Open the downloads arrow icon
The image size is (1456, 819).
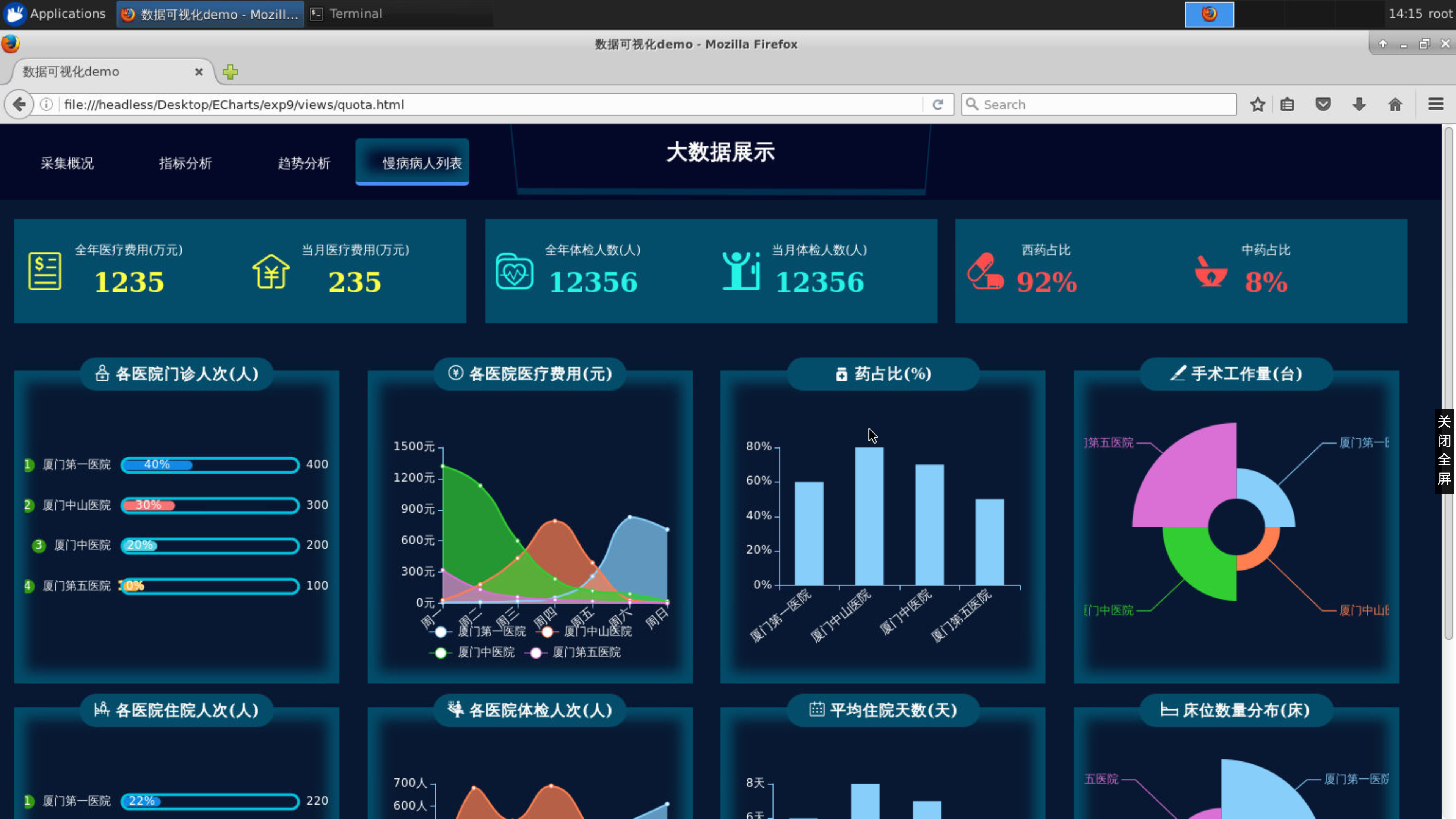1359,105
